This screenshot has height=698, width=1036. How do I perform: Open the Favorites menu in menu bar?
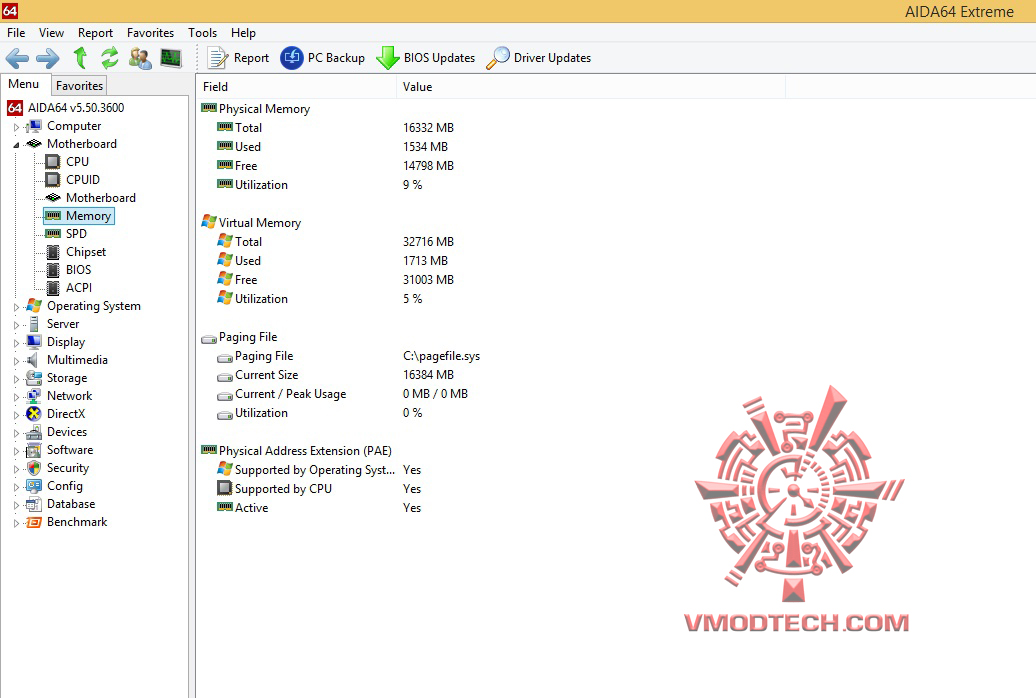pyautogui.click(x=150, y=32)
